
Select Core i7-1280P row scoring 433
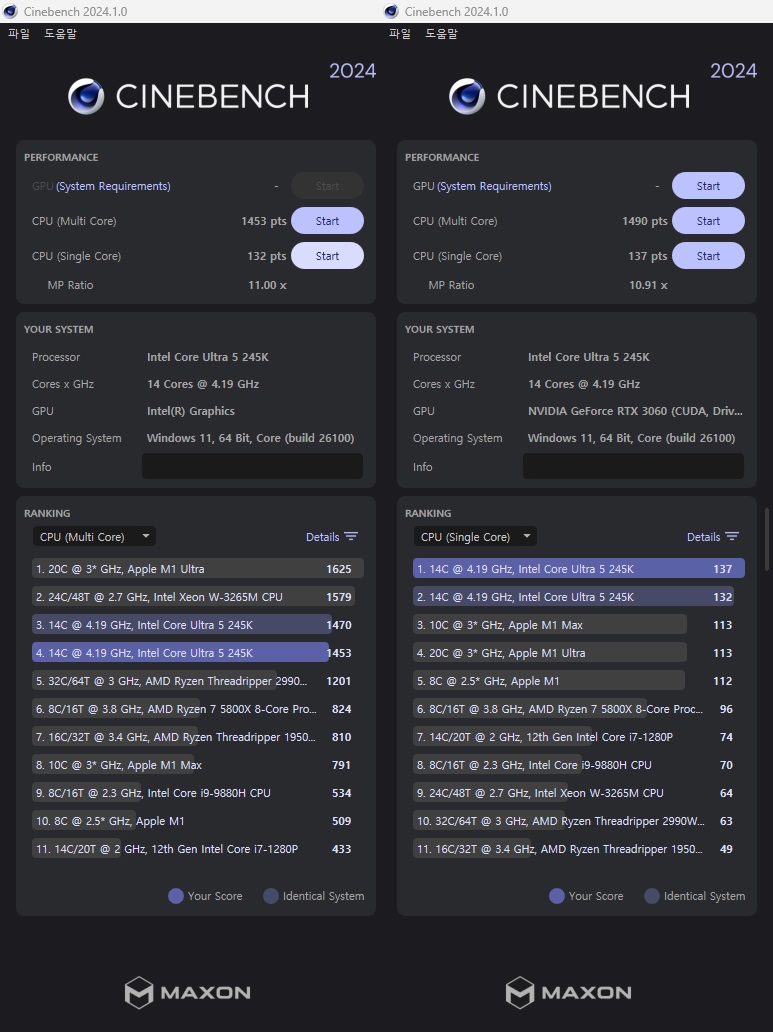pyautogui.click(x=198, y=849)
